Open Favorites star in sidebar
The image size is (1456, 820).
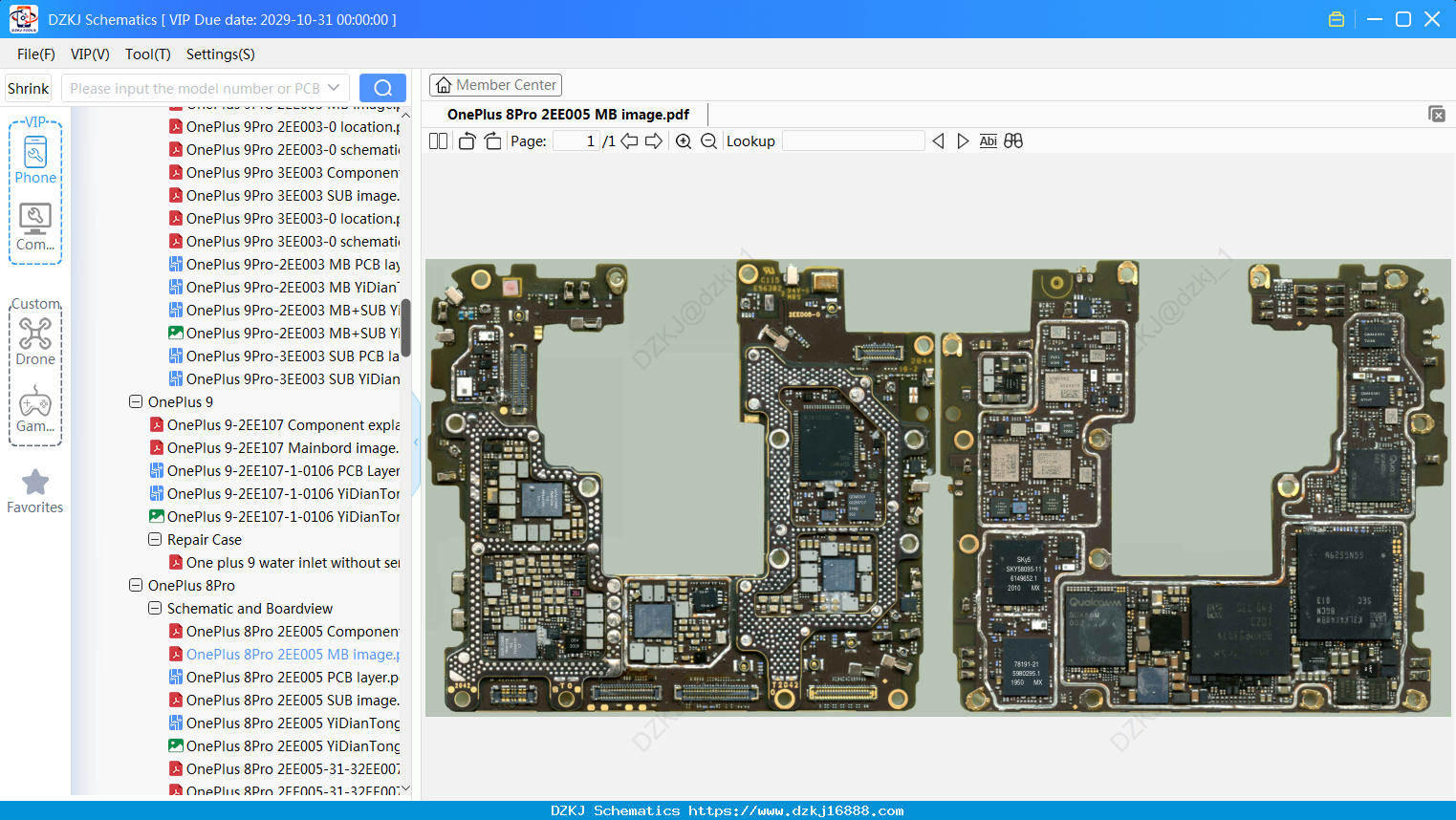coord(35,491)
